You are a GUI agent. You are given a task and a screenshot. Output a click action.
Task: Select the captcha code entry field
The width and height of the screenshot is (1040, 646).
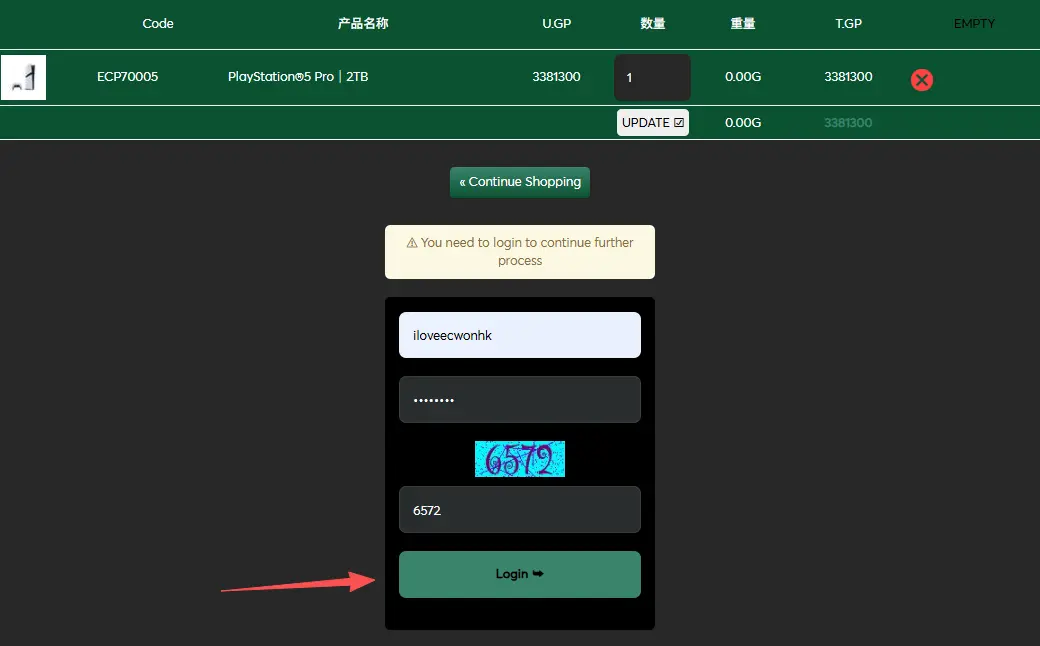coord(520,510)
